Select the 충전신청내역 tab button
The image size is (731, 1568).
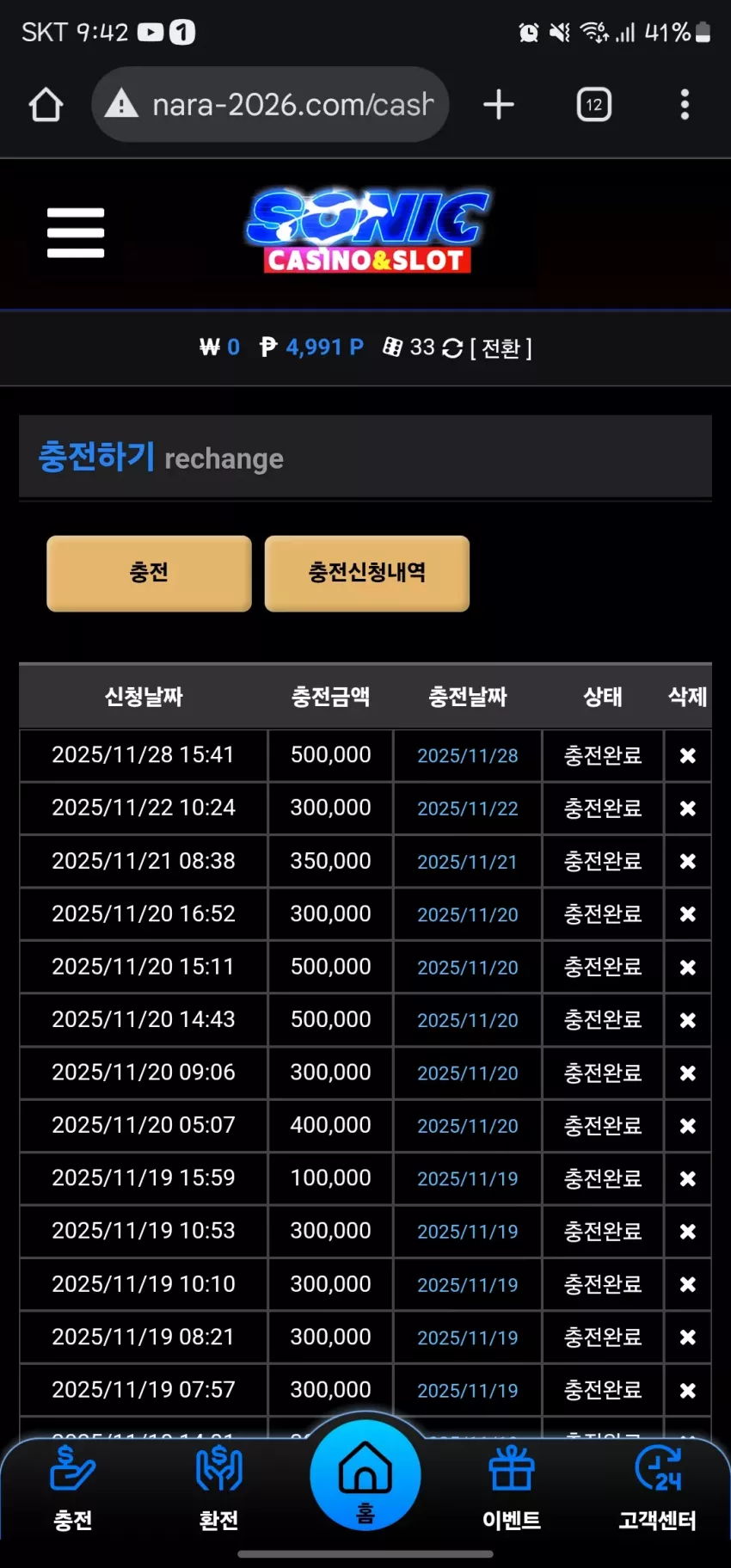point(367,573)
